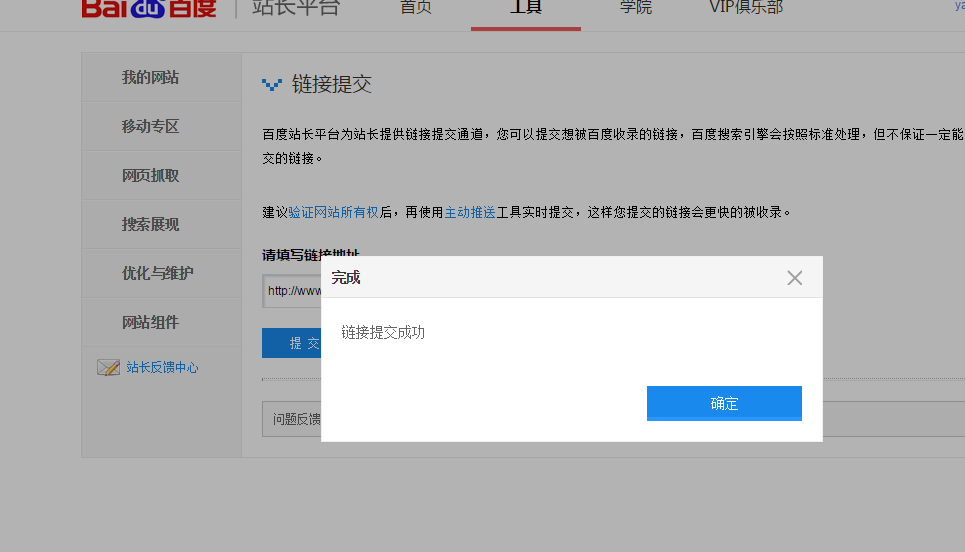The height and width of the screenshot is (552, 965).
Task: Open 搜索展现 in the sidebar
Action: [151, 225]
